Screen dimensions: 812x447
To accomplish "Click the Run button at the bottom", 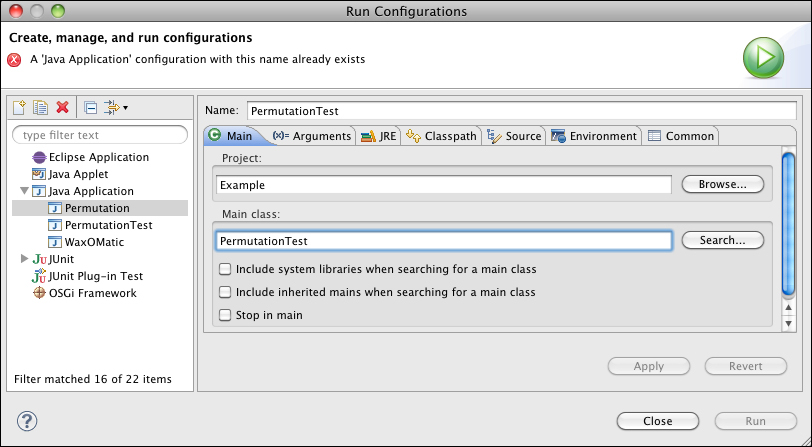I will (x=756, y=421).
